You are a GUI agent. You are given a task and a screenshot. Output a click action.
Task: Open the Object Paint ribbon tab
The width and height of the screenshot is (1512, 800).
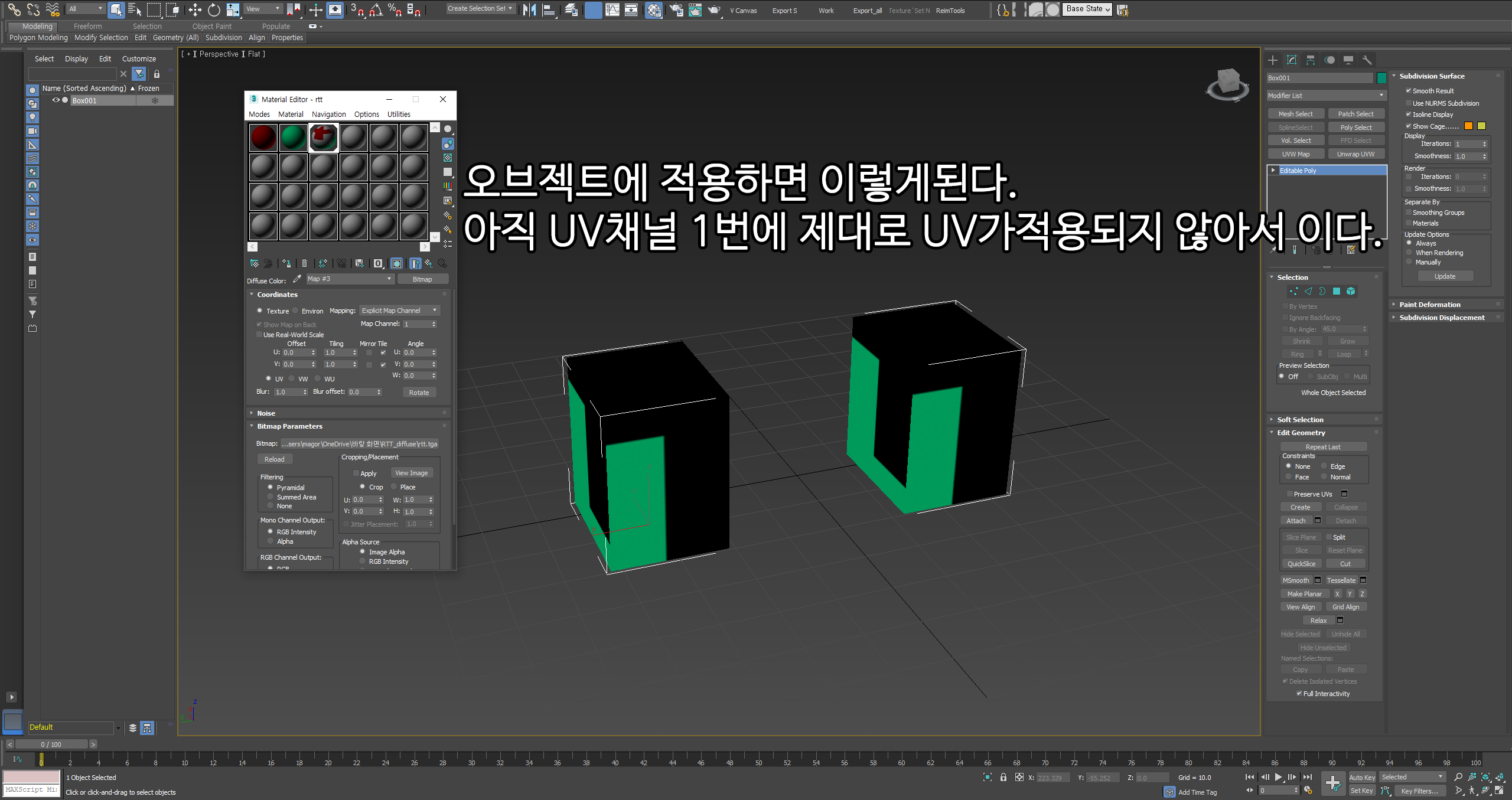pyautogui.click(x=212, y=26)
